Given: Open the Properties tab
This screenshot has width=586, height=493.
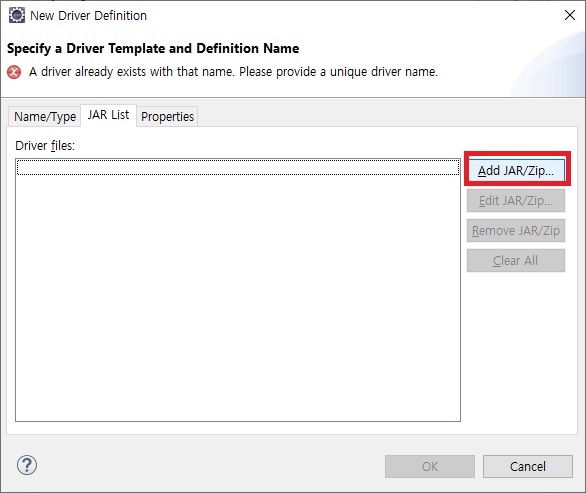Looking at the screenshot, I should click(x=167, y=117).
